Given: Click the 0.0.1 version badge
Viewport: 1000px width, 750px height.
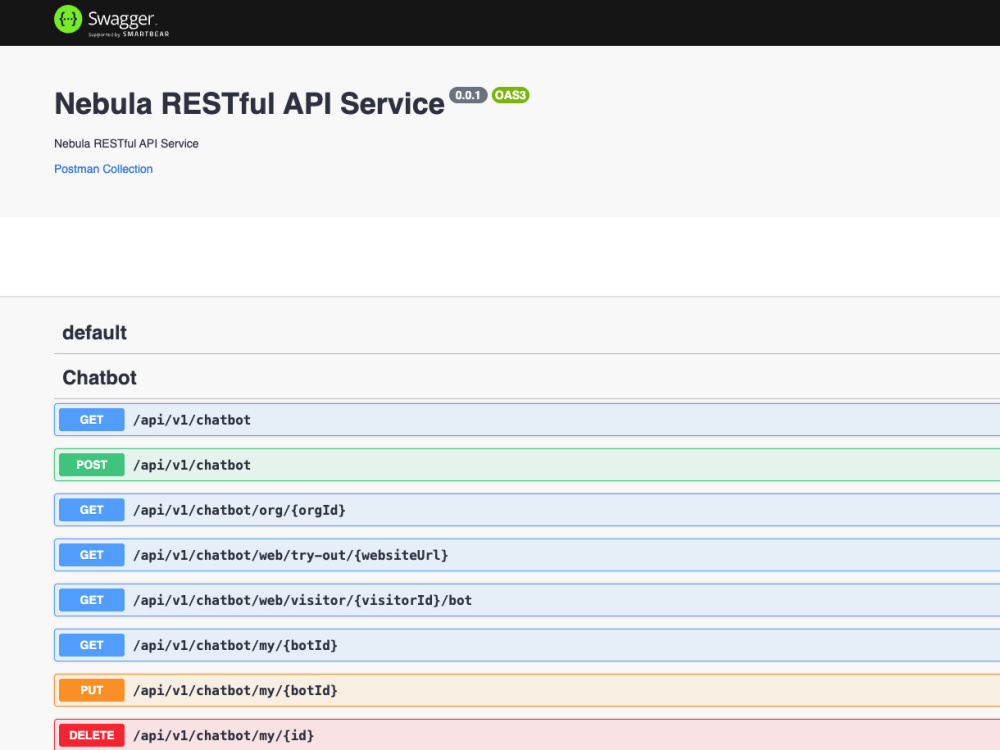Looking at the screenshot, I should click(x=468, y=95).
